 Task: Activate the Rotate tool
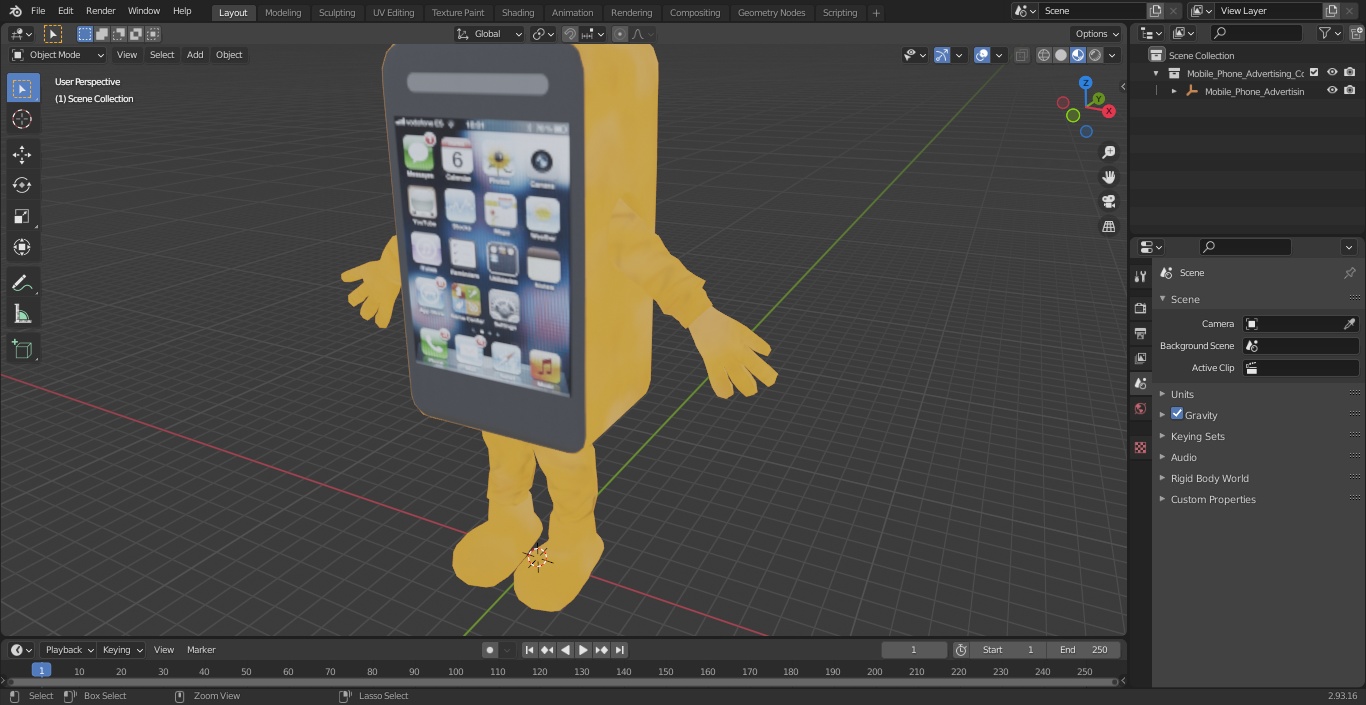pyautogui.click(x=22, y=185)
